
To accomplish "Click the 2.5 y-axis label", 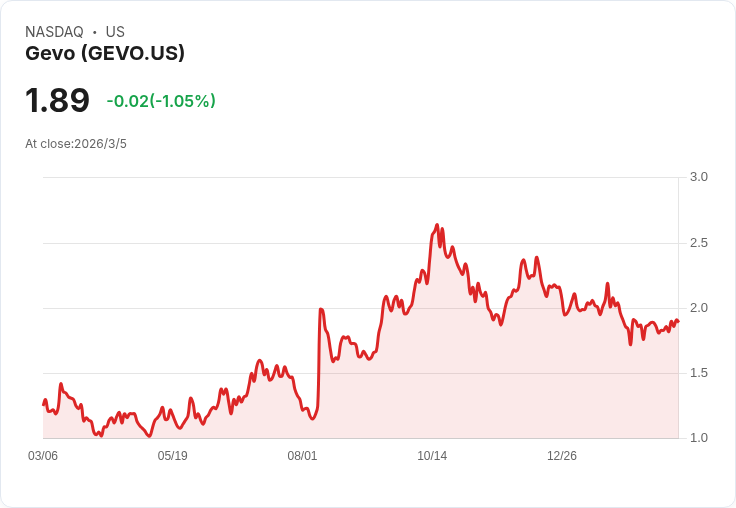I will point(699,243).
